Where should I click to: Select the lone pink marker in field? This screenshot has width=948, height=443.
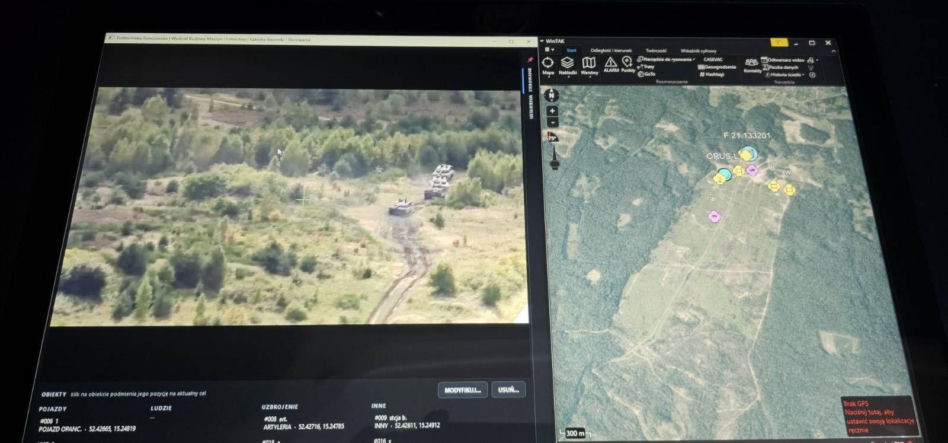[x=714, y=216]
